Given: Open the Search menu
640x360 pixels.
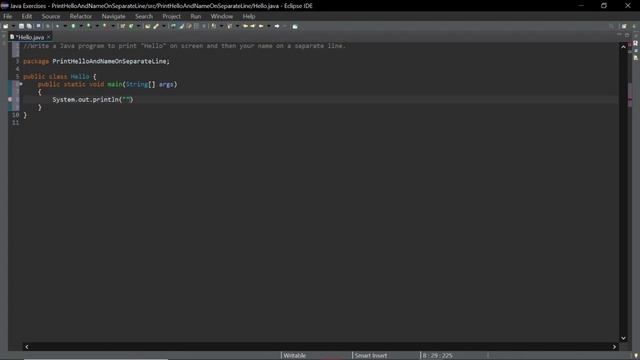Looking at the screenshot, I should (x=144, y=16).
